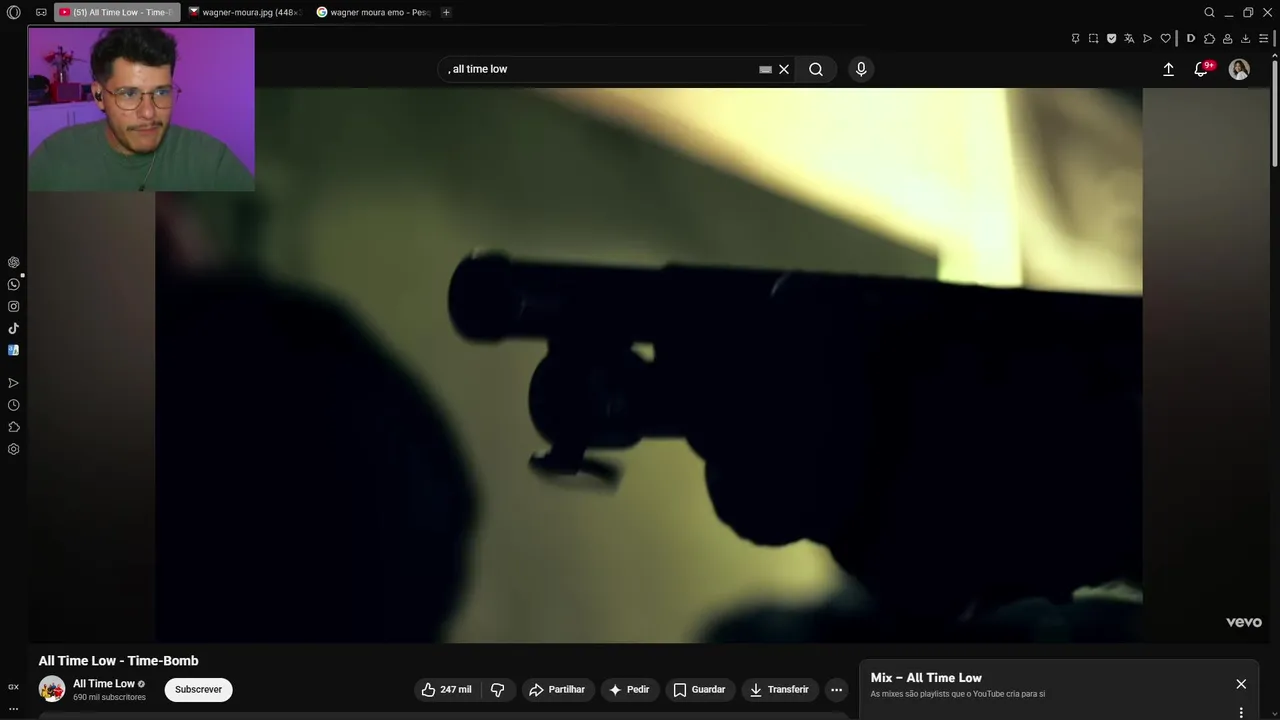Switch to the wagner moura emo search tab
This screenshot has height=720, width=1280.
click(x=372, y=12)
